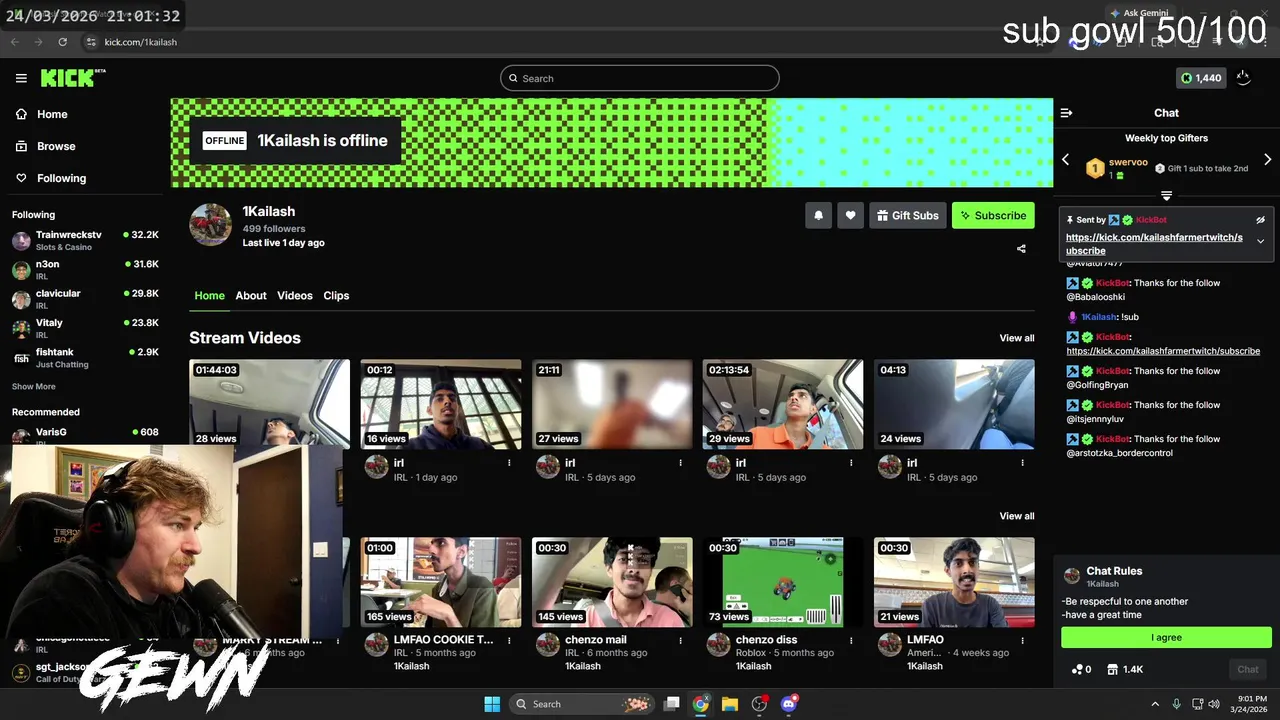The width and height of the screenshot is (1280, 720).
Task: Show previous top gifter
Action: 1065,160
